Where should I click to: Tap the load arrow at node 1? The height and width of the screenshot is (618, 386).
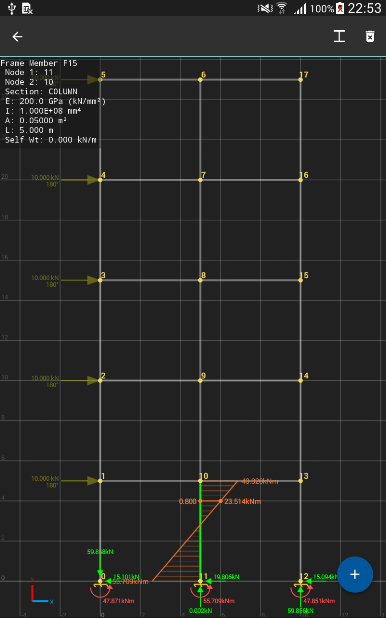pyautogui.click(x=80, y=481)
